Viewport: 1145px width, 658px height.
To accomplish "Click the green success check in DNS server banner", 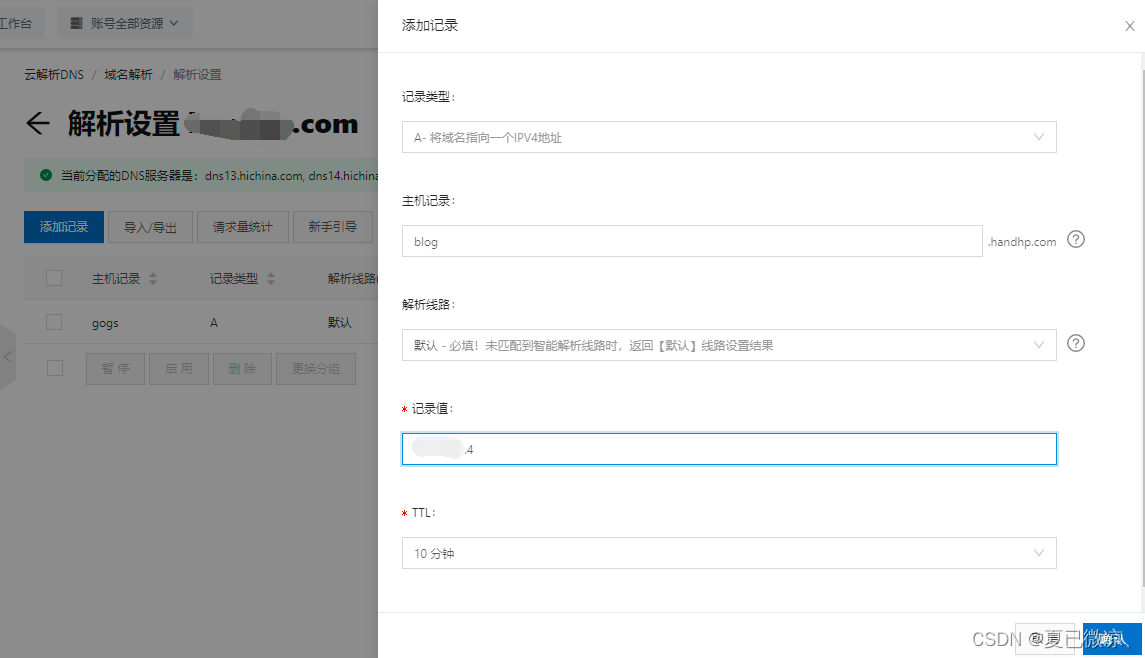I will 45,175.
